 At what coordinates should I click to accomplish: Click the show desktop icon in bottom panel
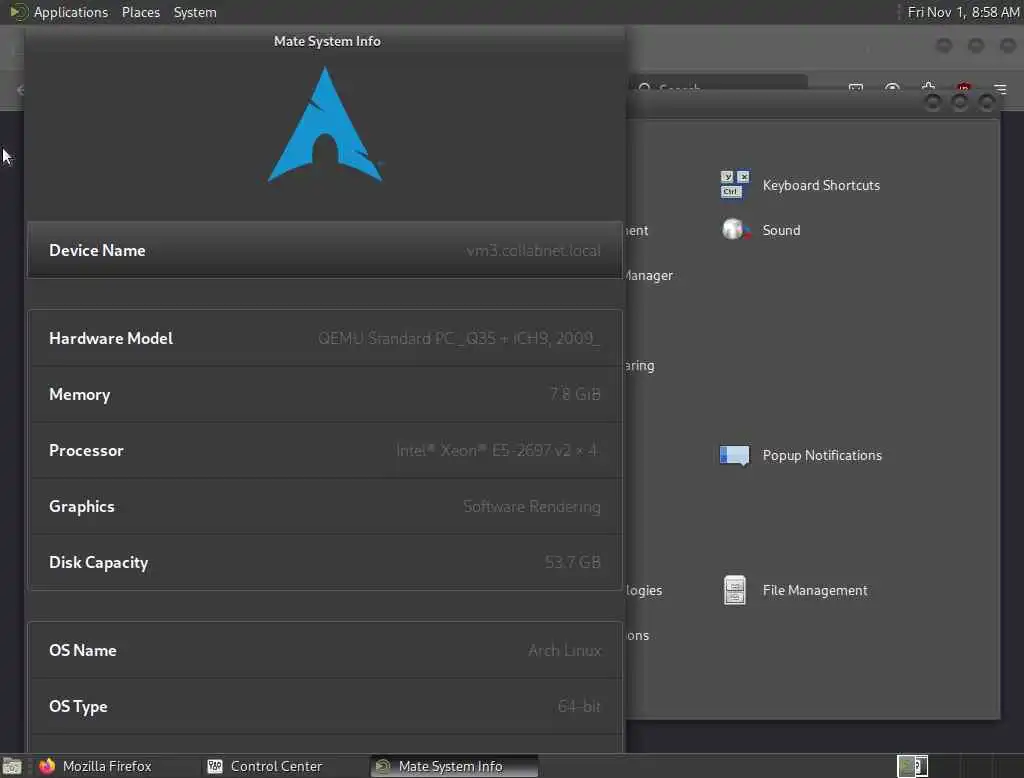[x=12, y=766]
